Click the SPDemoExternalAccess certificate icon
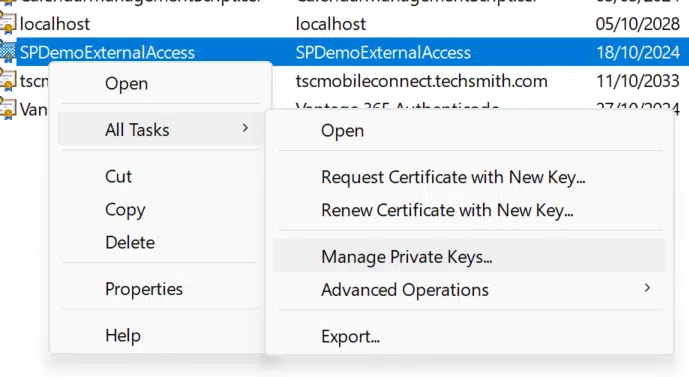The width and height of the screenshot is (689, 377). (x=7, y=52)
